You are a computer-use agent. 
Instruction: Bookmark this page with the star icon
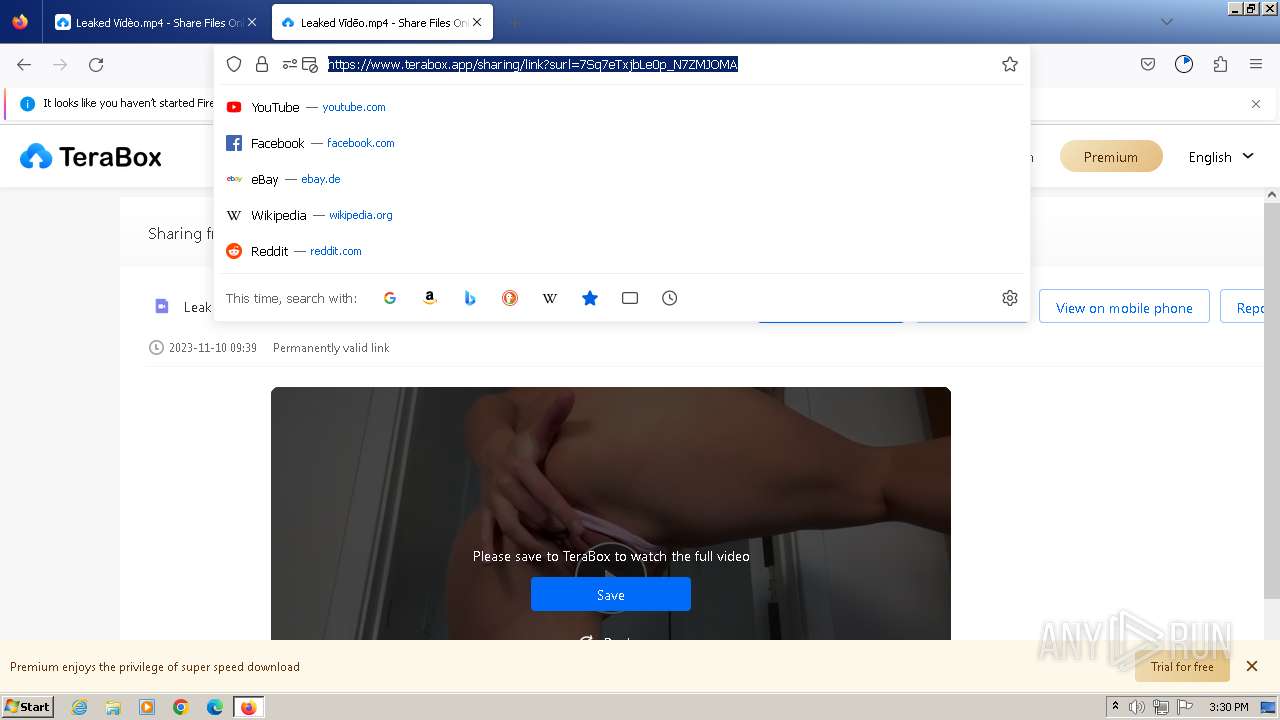pyautogui.click(x=1010, y=64)
